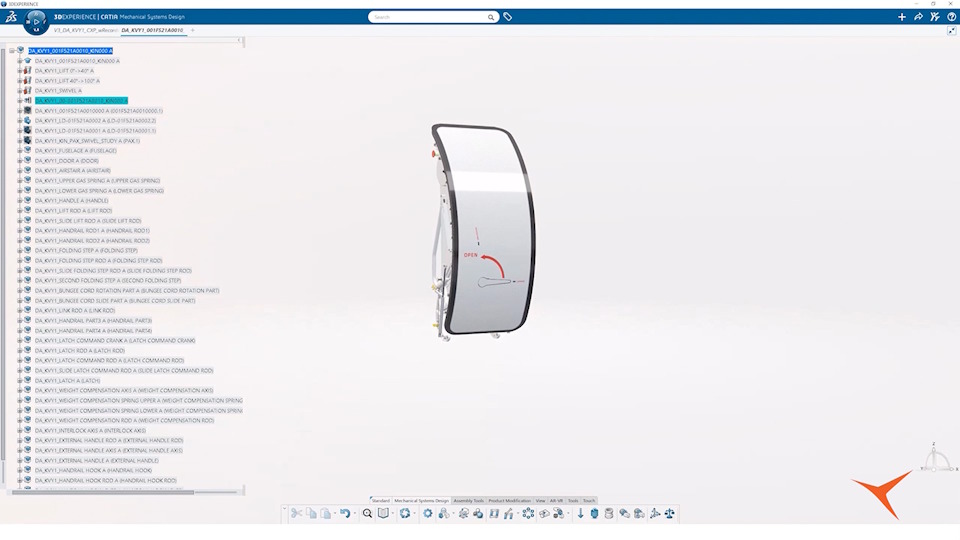960x540 pixels.
Task: Switch to the View toolbar tab
Action: pos(541,501)
